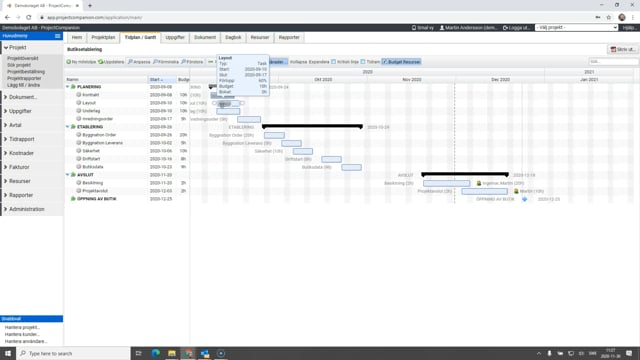
Task: Select the Underlag task icon
Action: coord(79,111)
